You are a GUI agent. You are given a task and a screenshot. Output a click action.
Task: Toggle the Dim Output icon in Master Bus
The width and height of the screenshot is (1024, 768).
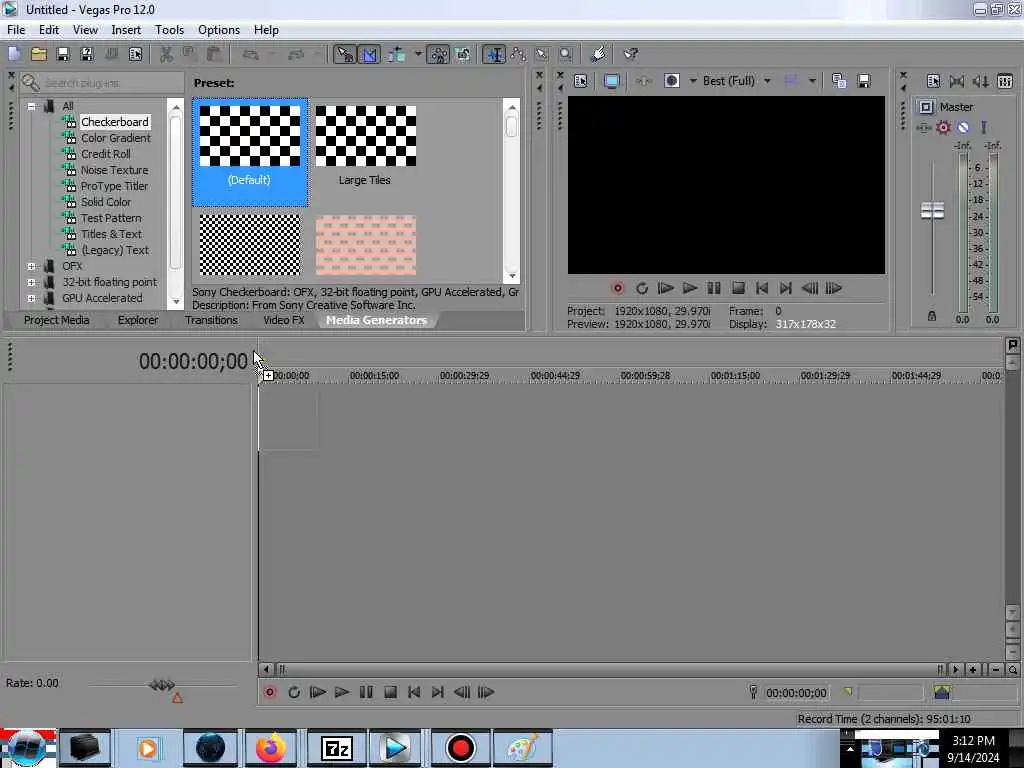(980, 81)
